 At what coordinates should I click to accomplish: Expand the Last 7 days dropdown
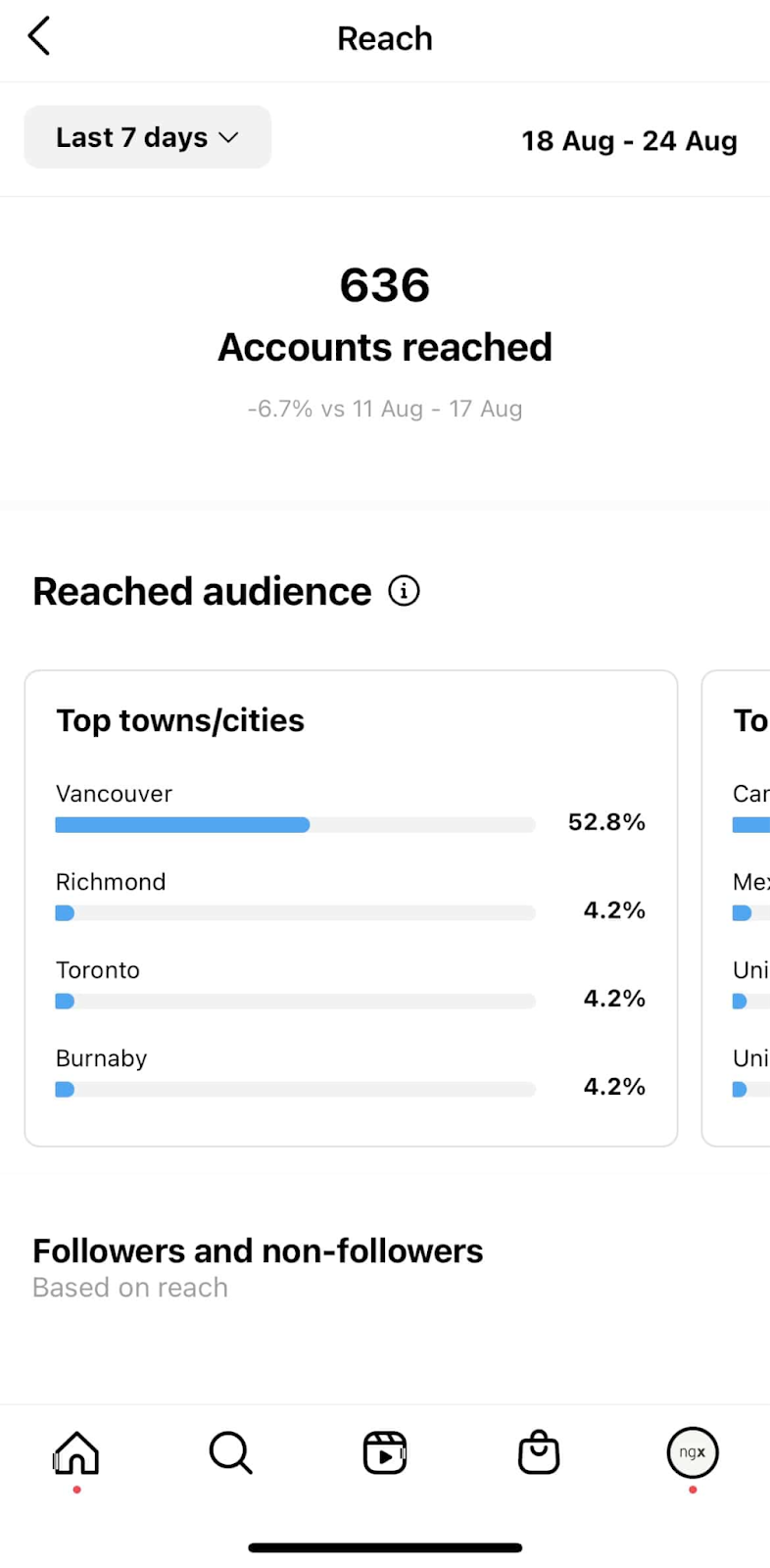[x=147, y=137]
